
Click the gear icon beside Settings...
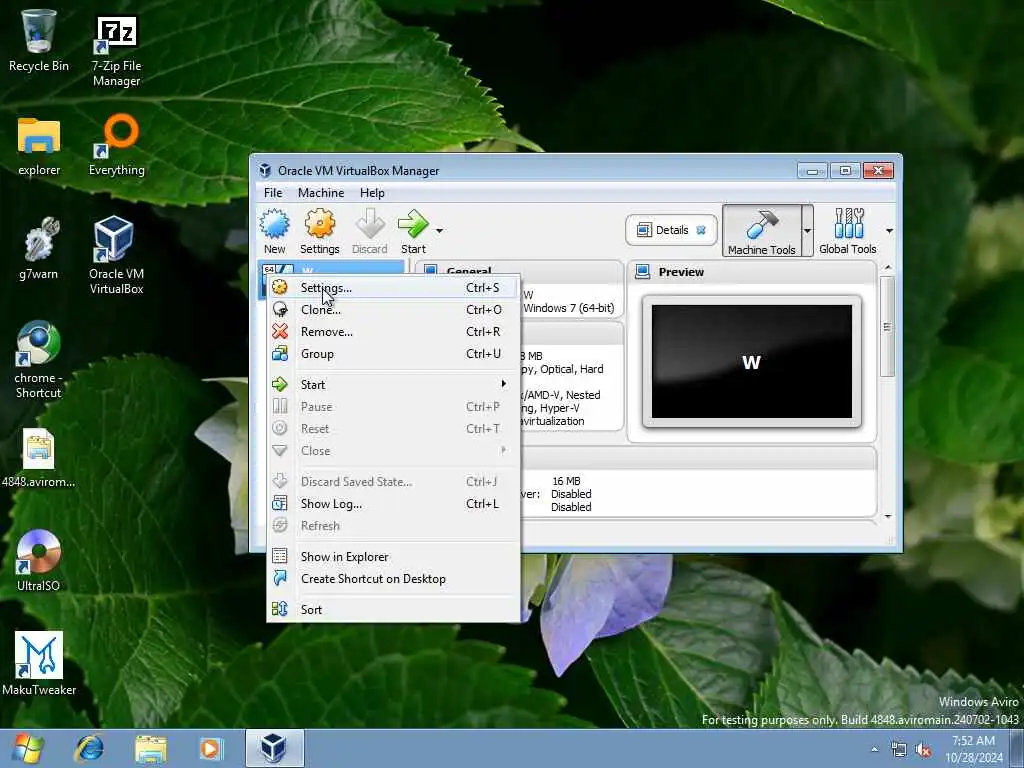[x=280, y=287]
